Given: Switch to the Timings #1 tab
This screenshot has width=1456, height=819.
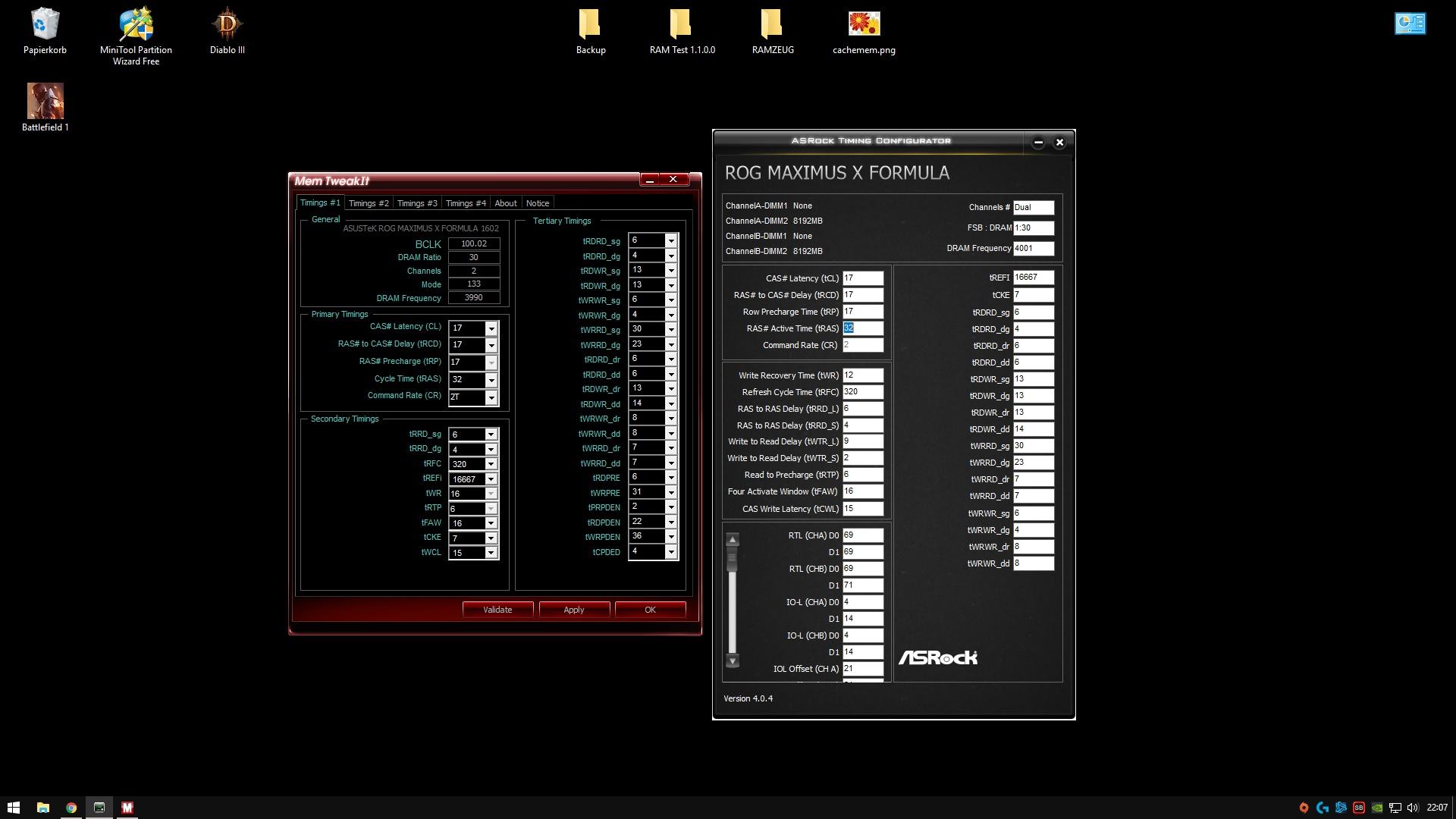Looking at the screenshot, I should coord(320,202).
